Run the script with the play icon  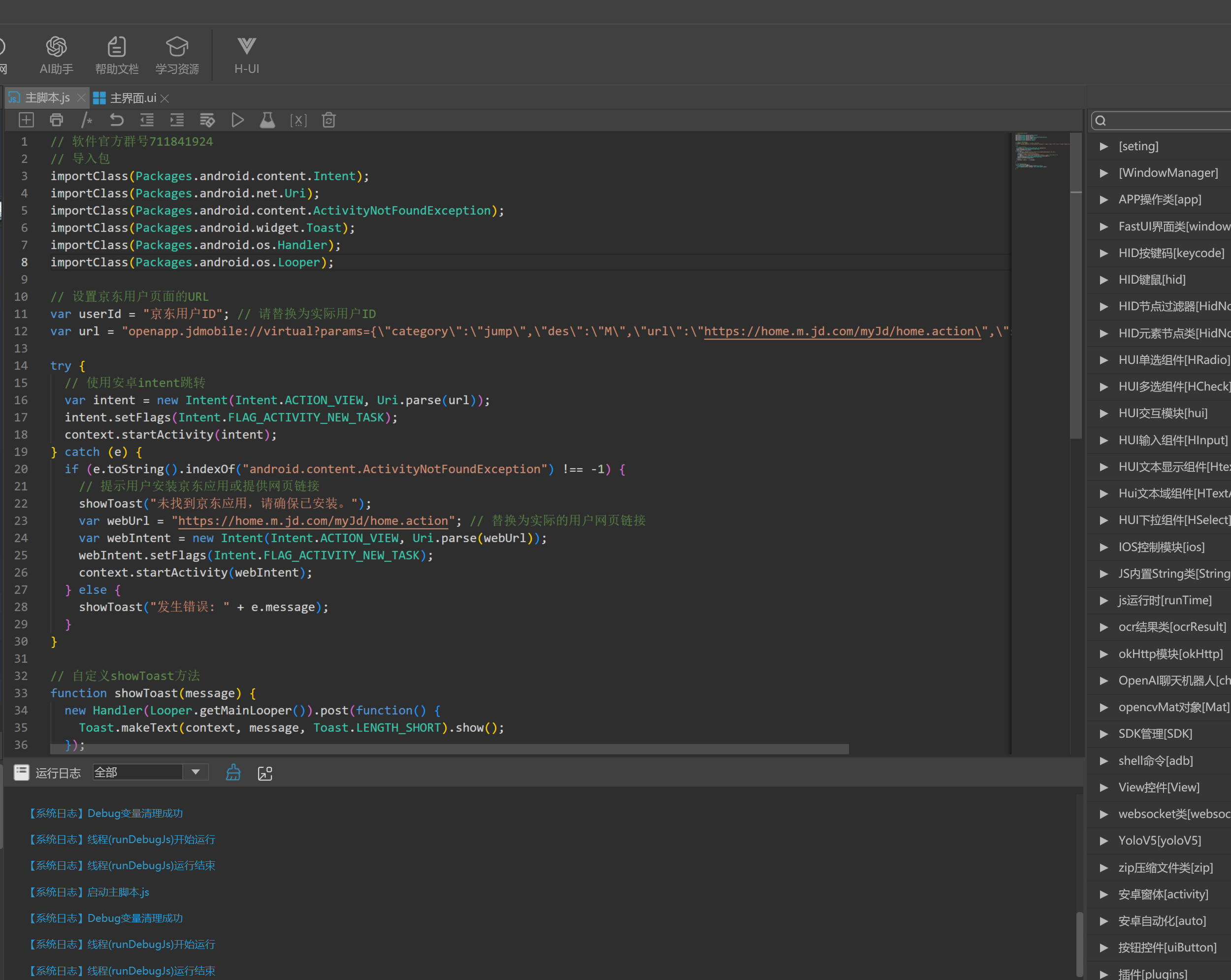(x=237, y=120)
